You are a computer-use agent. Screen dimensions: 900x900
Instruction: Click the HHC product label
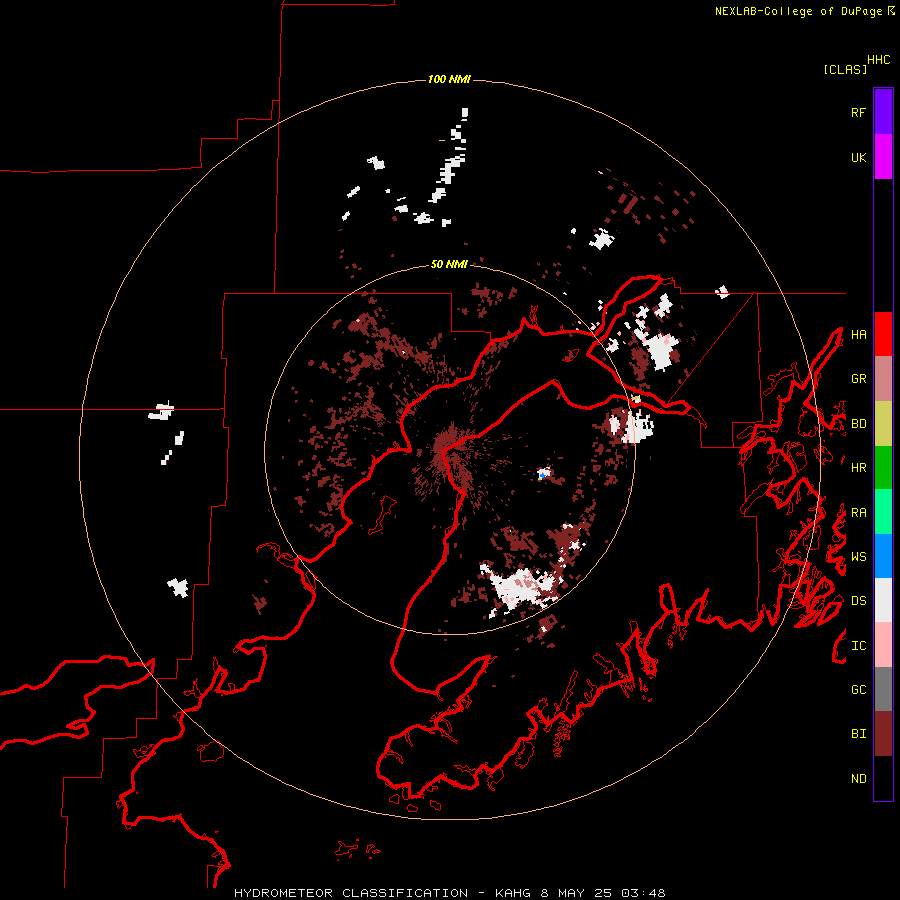[x=878, y=60]
